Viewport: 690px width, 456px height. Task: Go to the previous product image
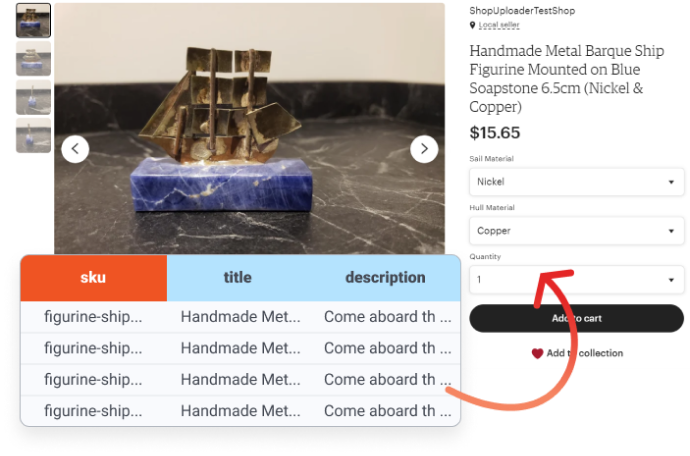tap(75, 149)
